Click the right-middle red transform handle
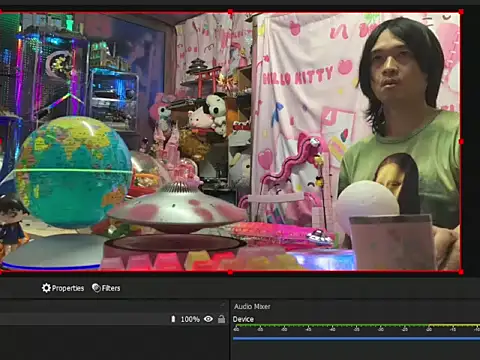 pyautogui.click(x=461, y=142)
